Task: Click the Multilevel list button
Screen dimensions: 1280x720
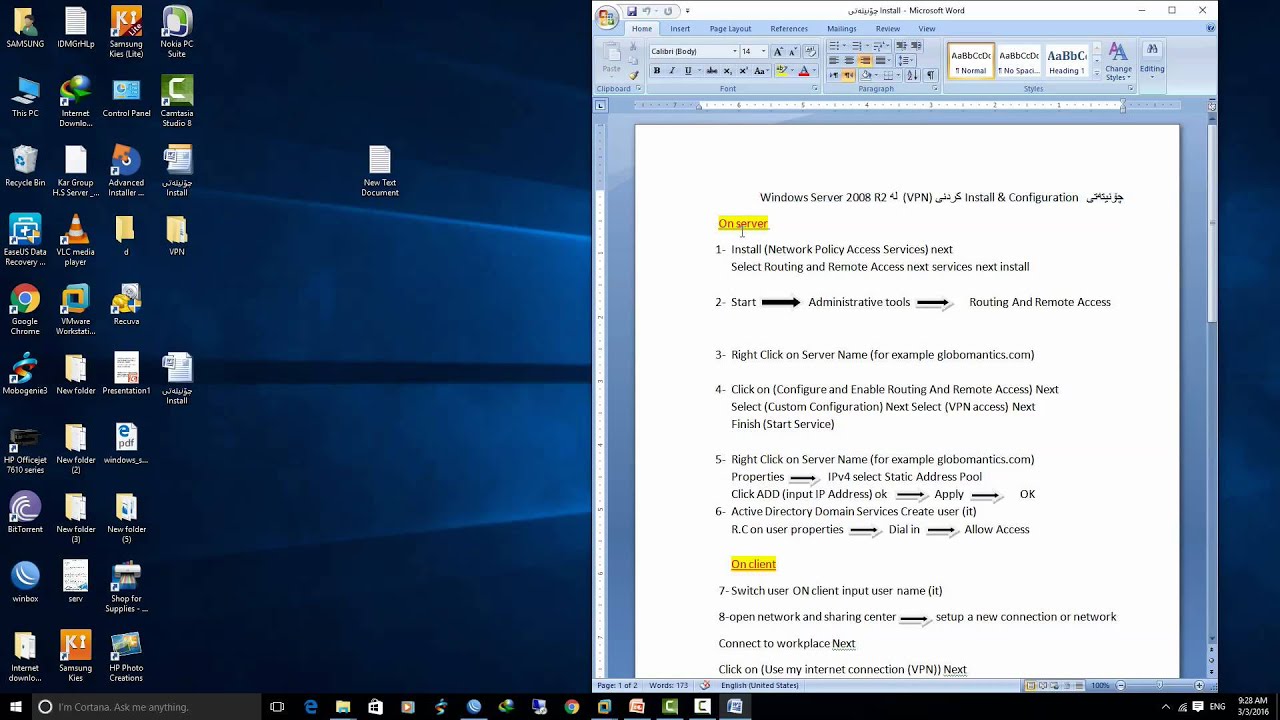Action: 879,46
